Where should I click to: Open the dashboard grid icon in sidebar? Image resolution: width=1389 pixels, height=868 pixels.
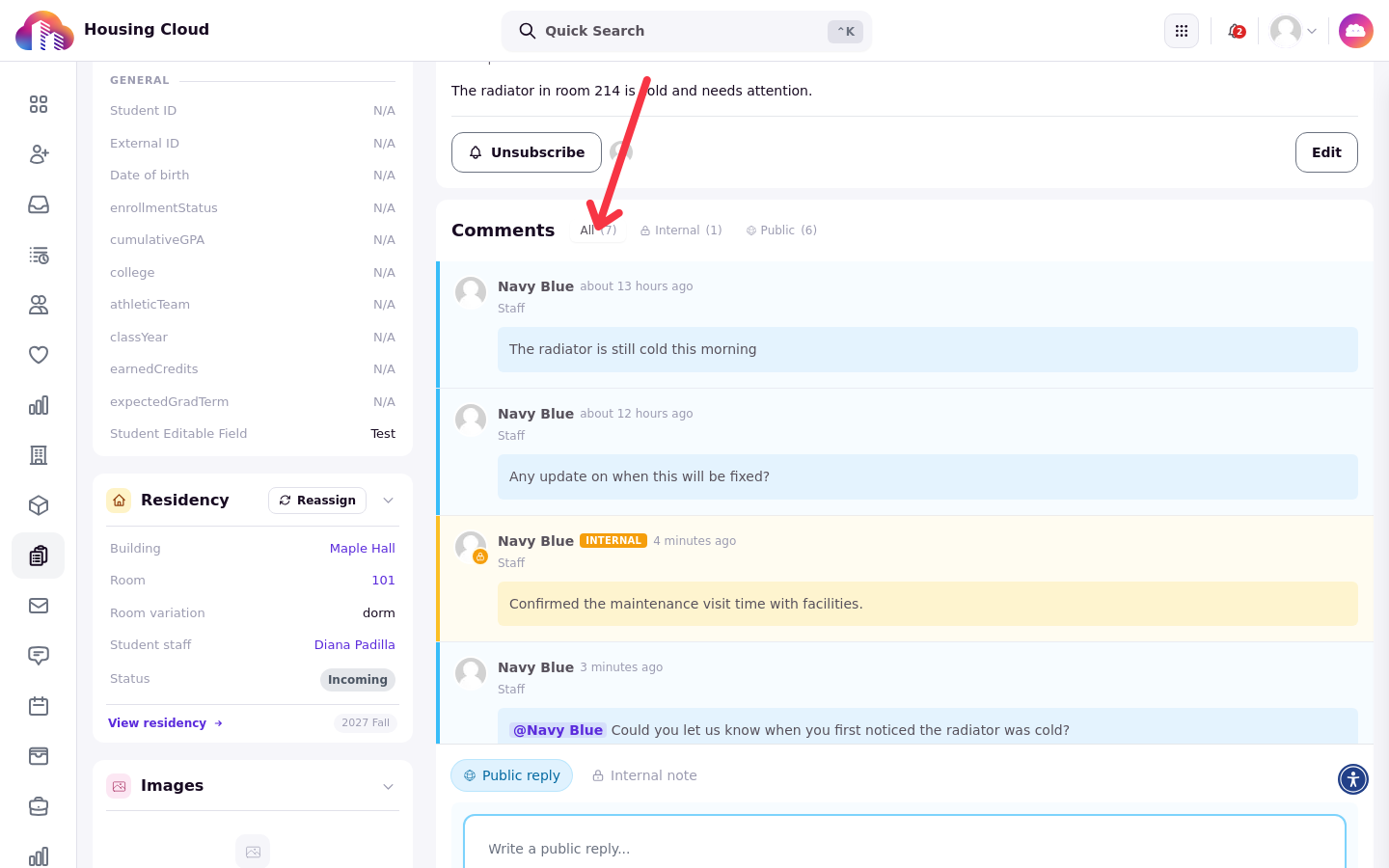point(39,104)
